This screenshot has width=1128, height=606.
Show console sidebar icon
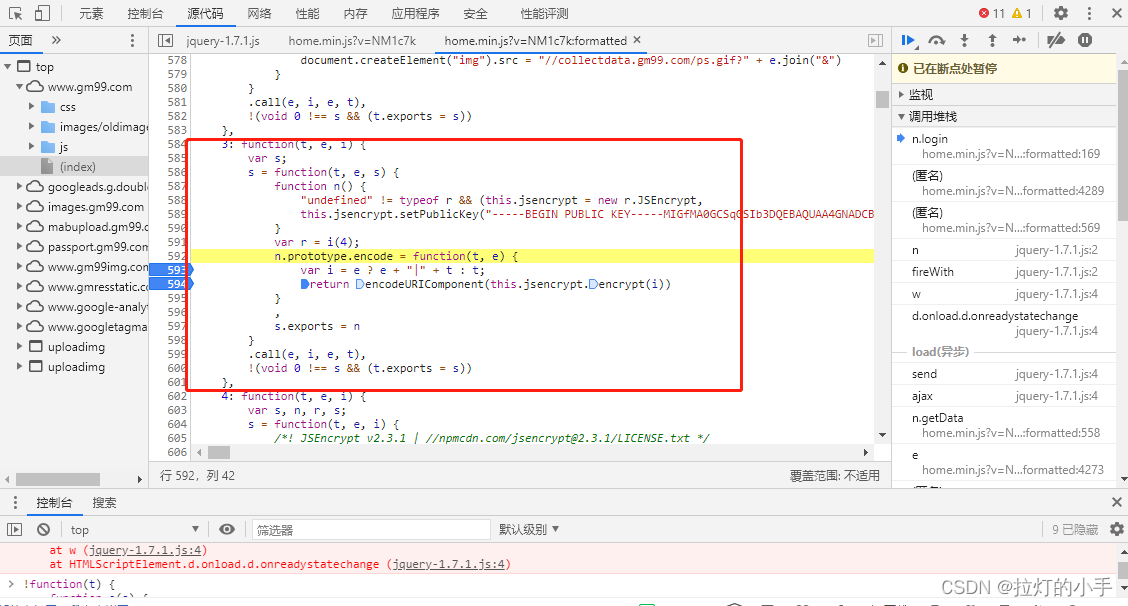coord(14,530)
